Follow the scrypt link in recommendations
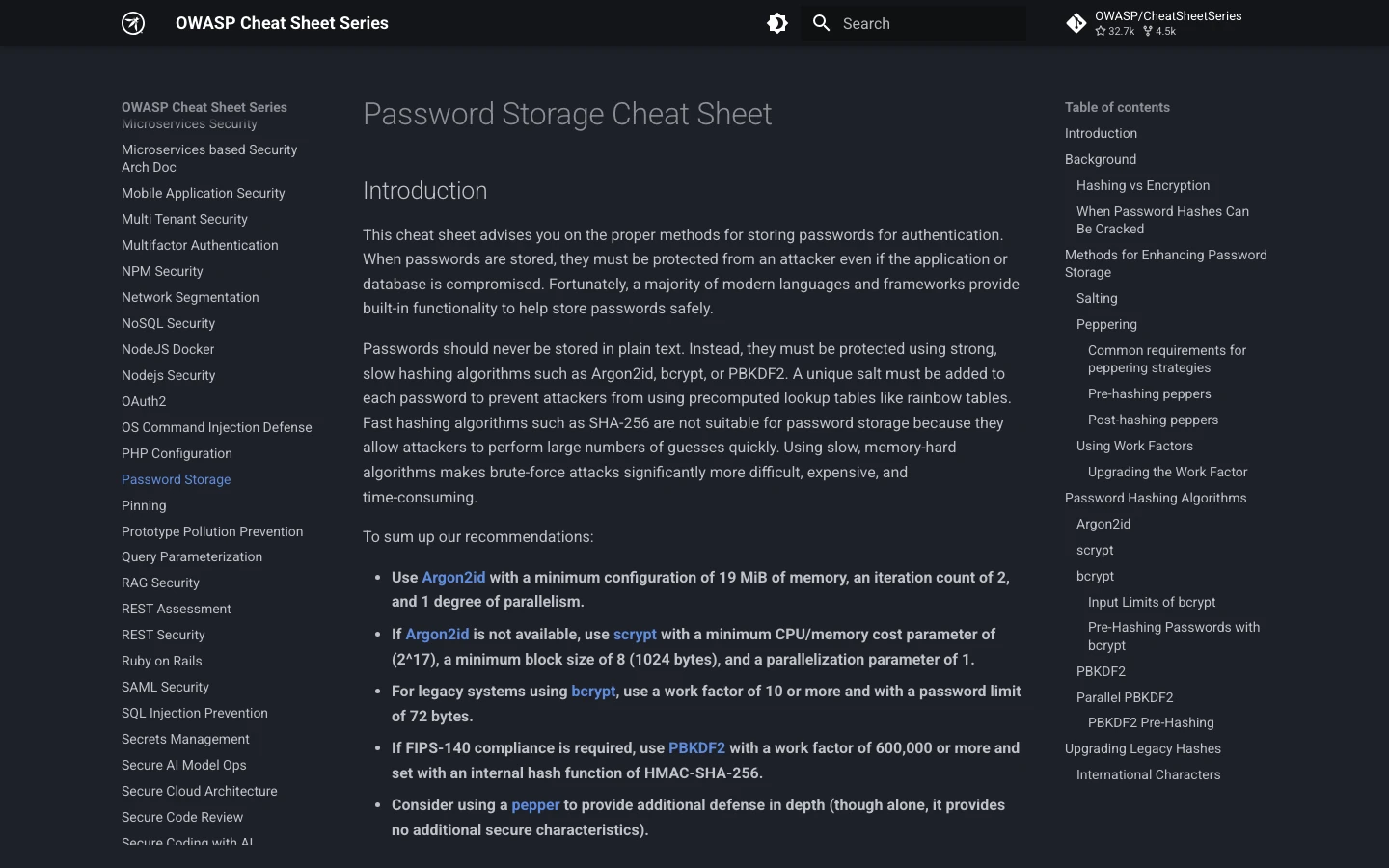Screen dimensions: 1389x868 pos(635,634)
